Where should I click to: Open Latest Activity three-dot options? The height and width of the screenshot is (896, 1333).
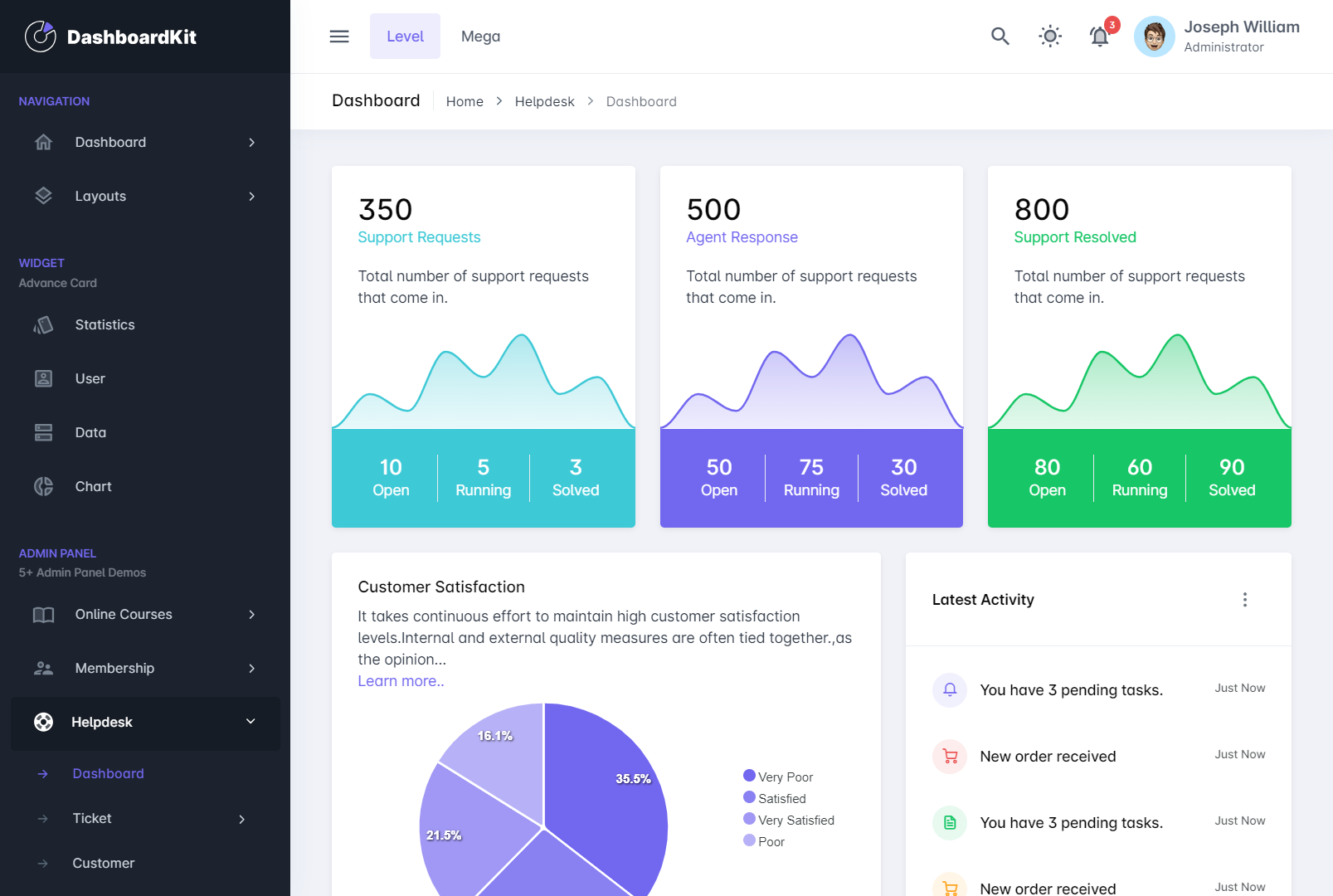point(1244,600)
